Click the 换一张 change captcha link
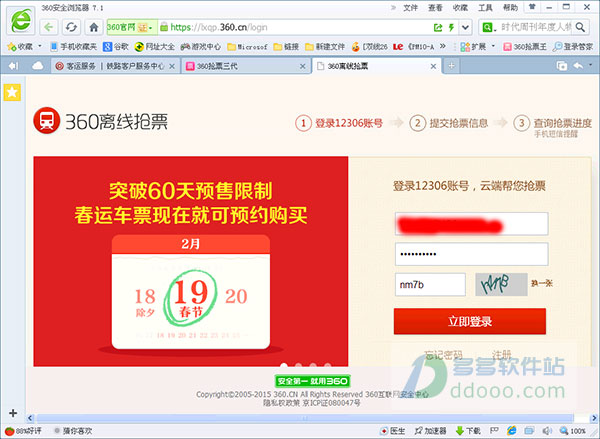Screen dimensions: 600x439 click(542, 284)
